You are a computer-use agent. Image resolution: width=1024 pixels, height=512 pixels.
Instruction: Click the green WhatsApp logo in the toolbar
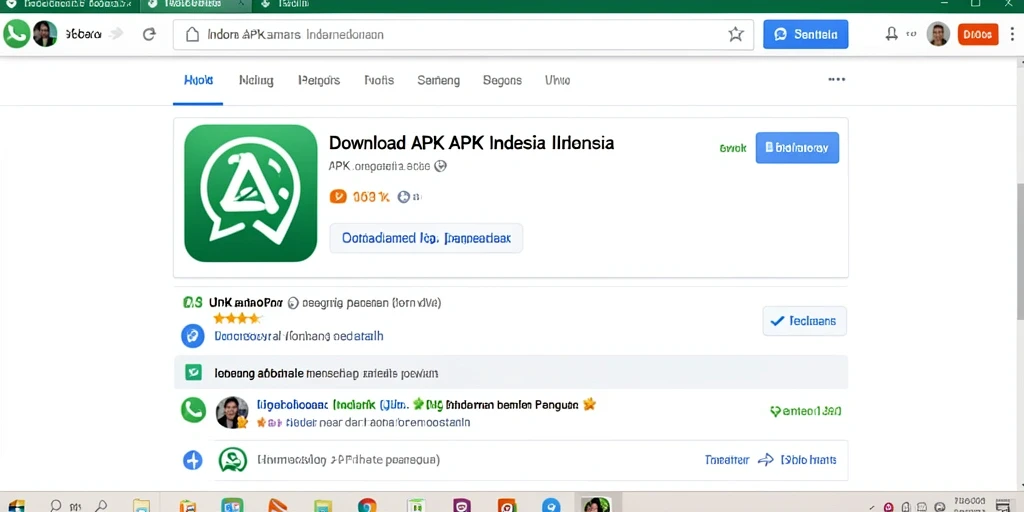(x=16, y=34)
